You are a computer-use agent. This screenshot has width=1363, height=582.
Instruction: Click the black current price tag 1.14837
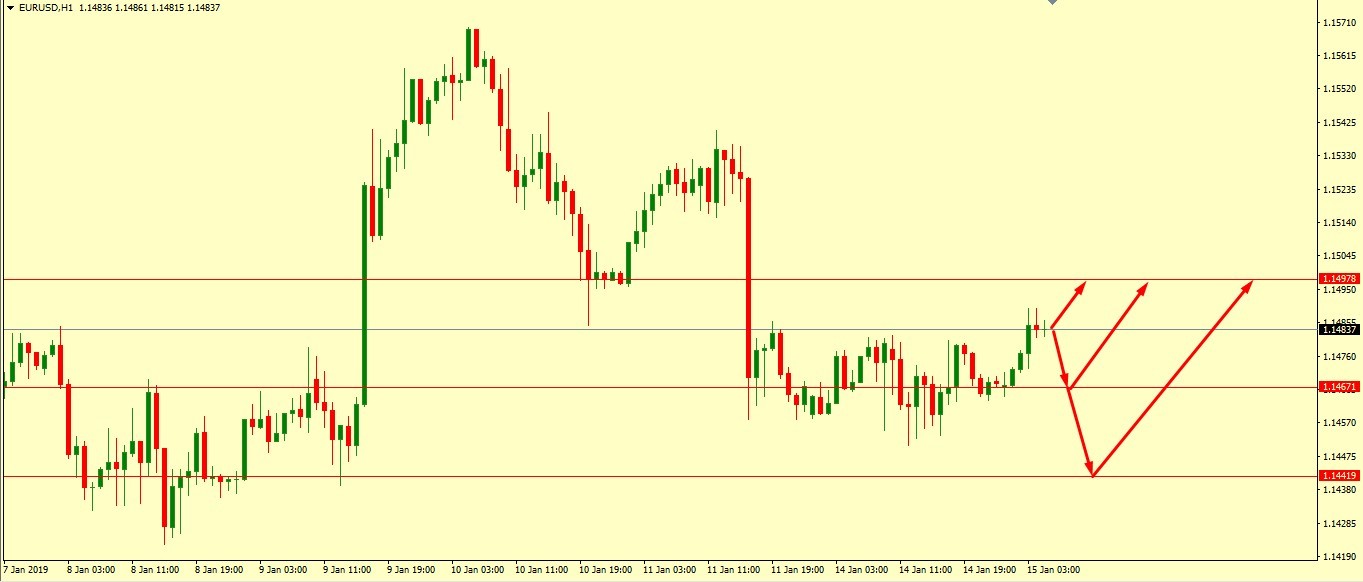point(1338,330)
